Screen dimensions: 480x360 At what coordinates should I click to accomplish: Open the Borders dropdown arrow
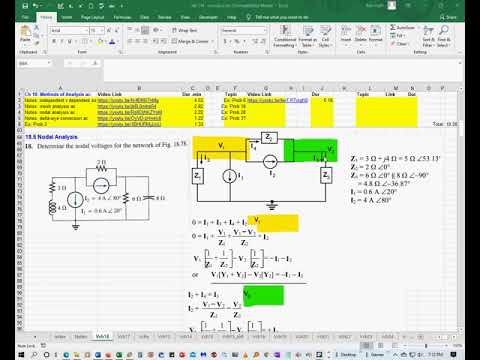coord(91,41)
